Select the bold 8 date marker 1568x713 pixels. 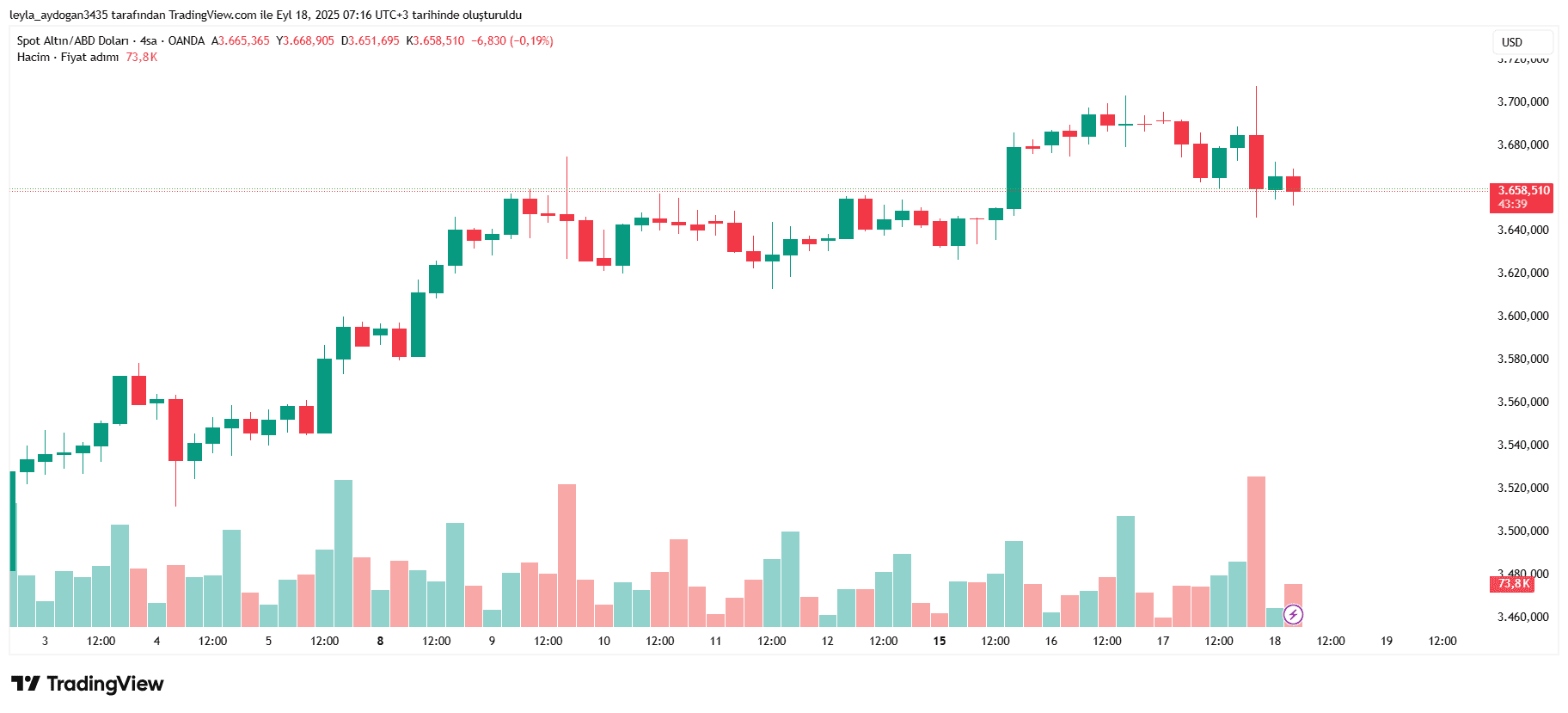click(380, 641)
